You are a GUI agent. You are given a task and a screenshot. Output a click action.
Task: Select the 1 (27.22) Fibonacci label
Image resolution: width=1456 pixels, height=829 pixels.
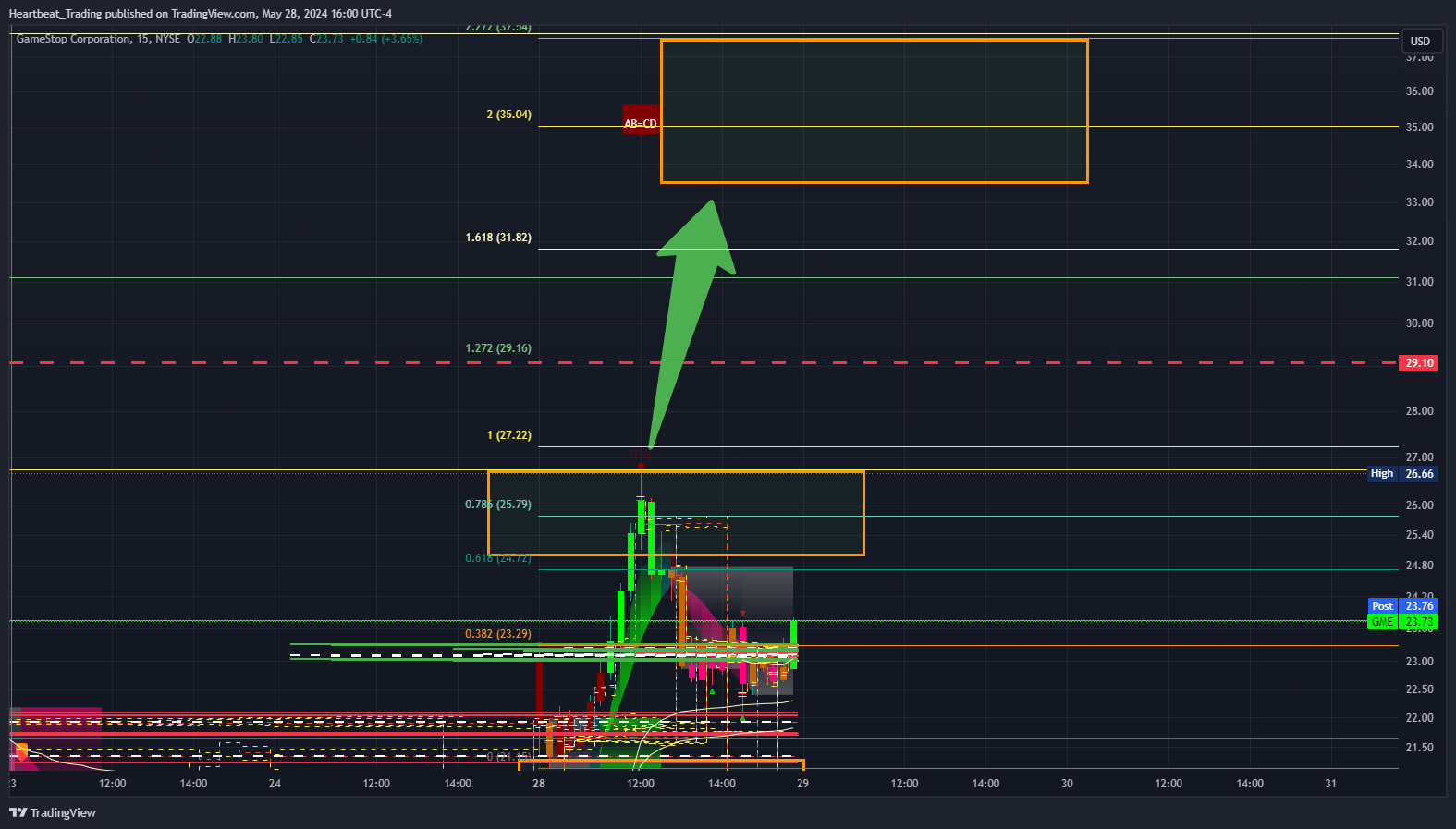click(x=509, y=435)
